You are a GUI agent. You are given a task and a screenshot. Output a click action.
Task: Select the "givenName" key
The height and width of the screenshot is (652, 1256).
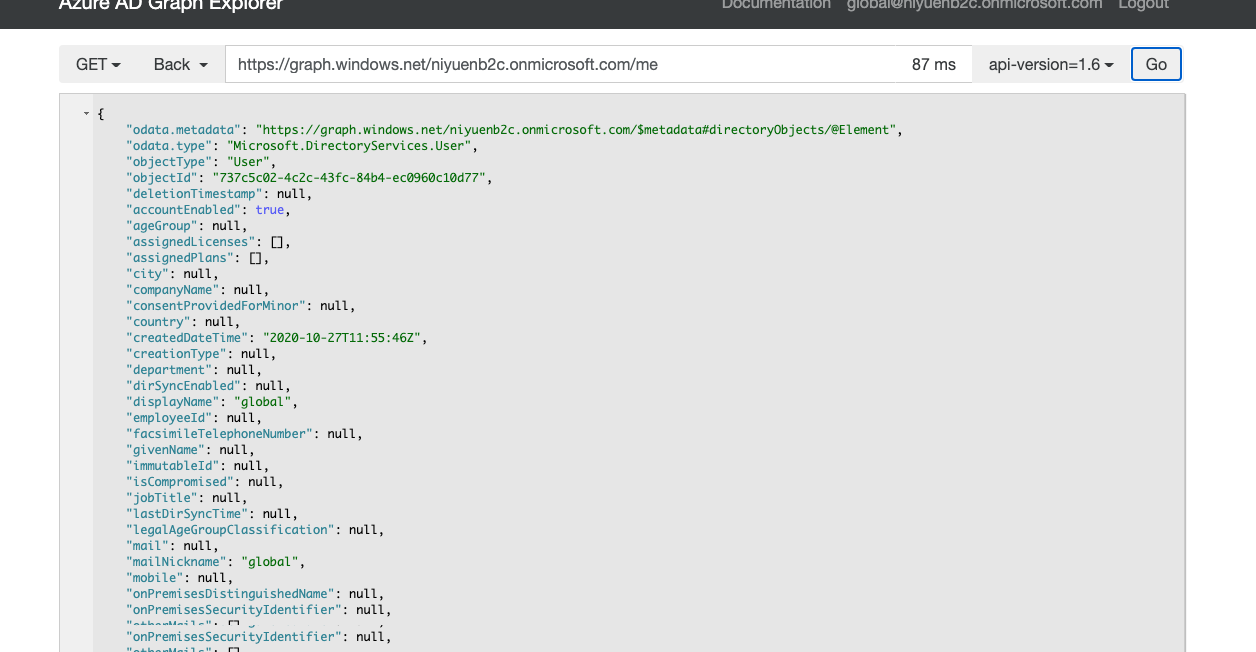pos(166,450)
